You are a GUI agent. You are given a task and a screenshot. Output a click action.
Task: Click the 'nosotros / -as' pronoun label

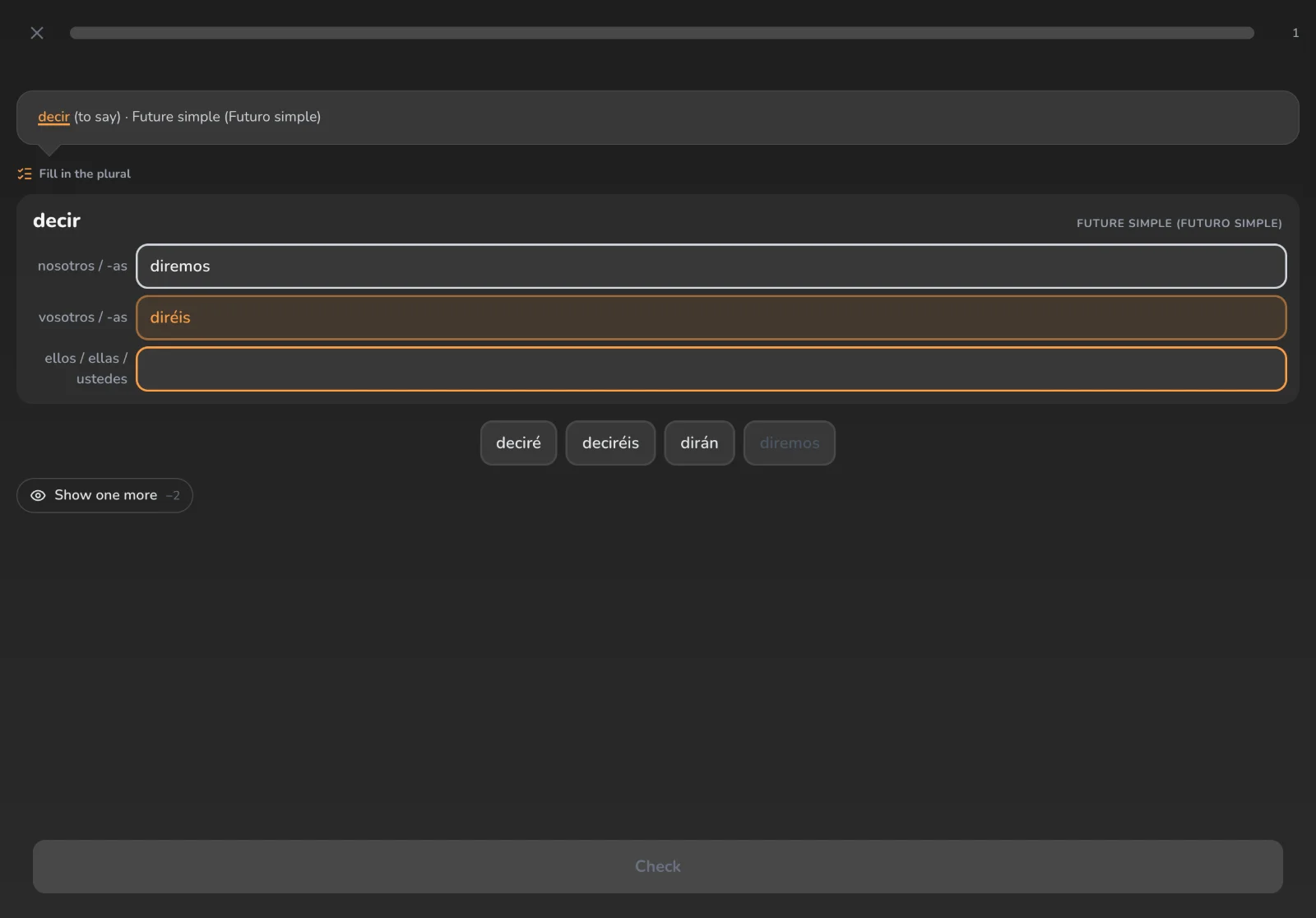[82, 266]
